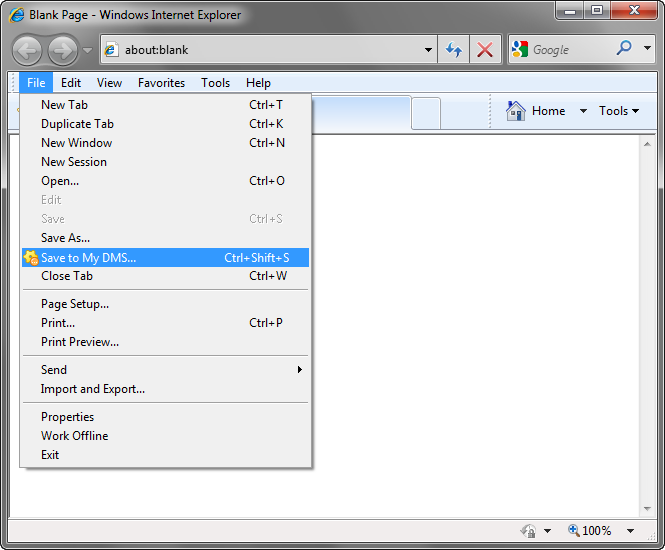
Task: Open the Help menu
Action: tap(258, 83)
